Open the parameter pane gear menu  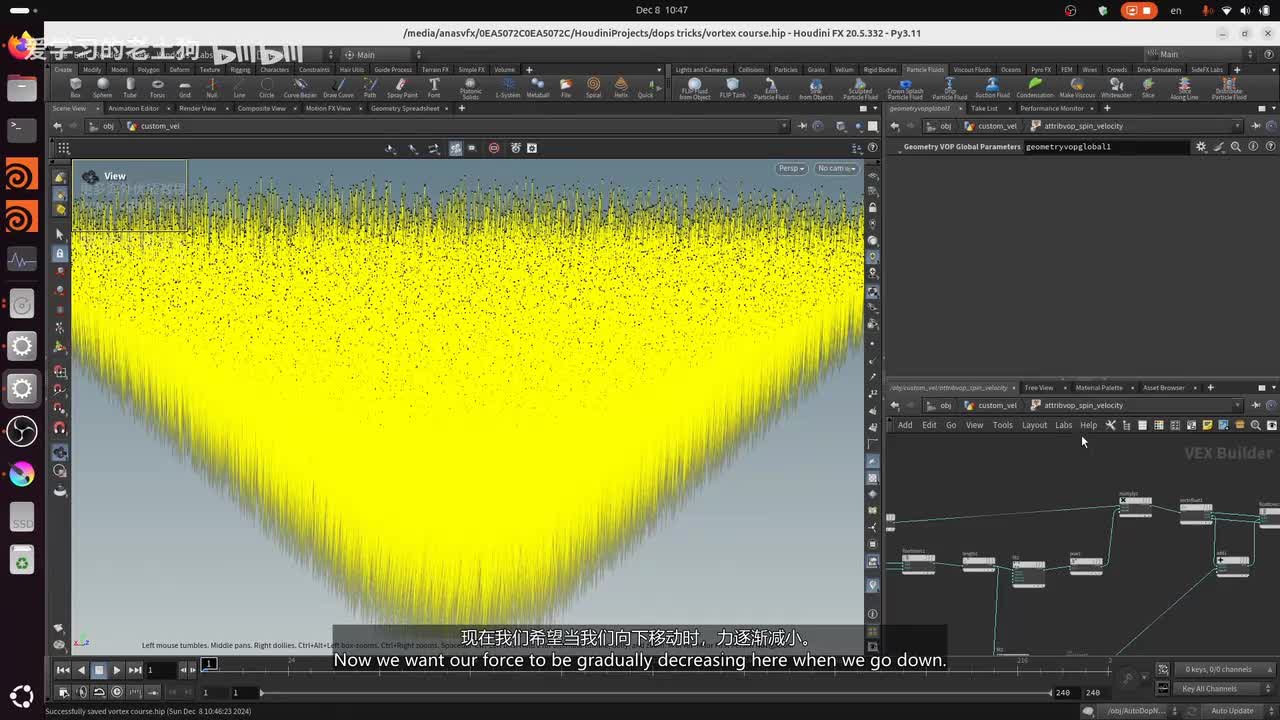1201,147
